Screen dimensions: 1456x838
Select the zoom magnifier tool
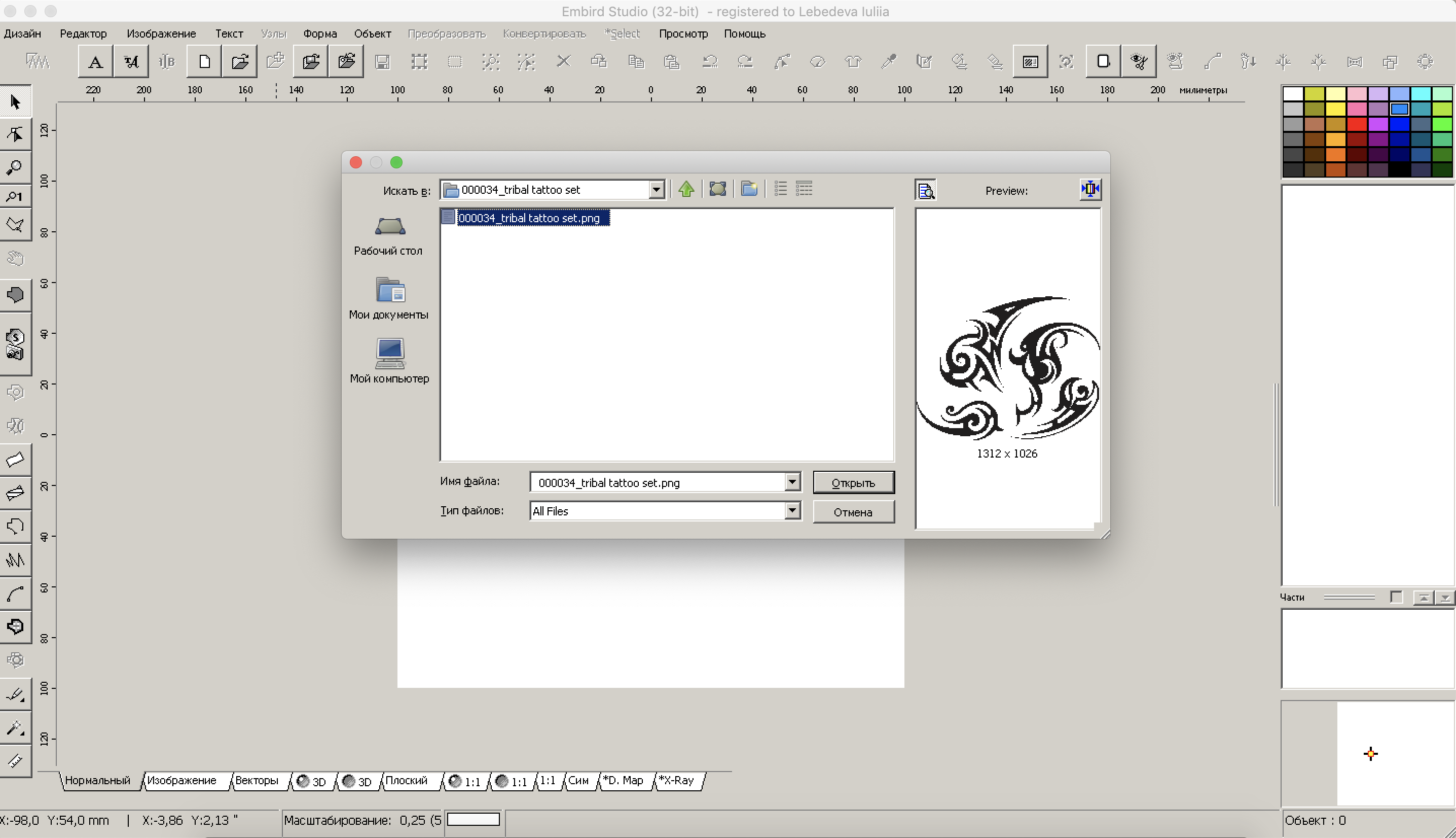coord(15,167)
